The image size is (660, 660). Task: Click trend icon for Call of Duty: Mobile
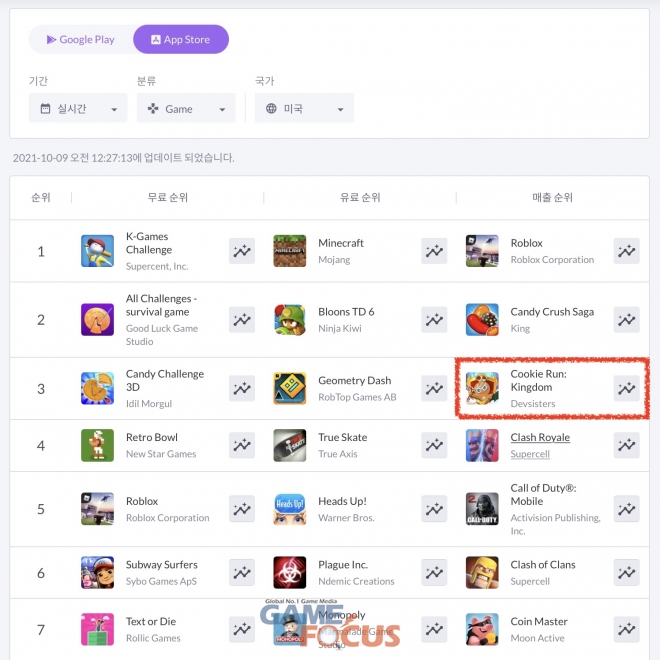click(626, 509)
